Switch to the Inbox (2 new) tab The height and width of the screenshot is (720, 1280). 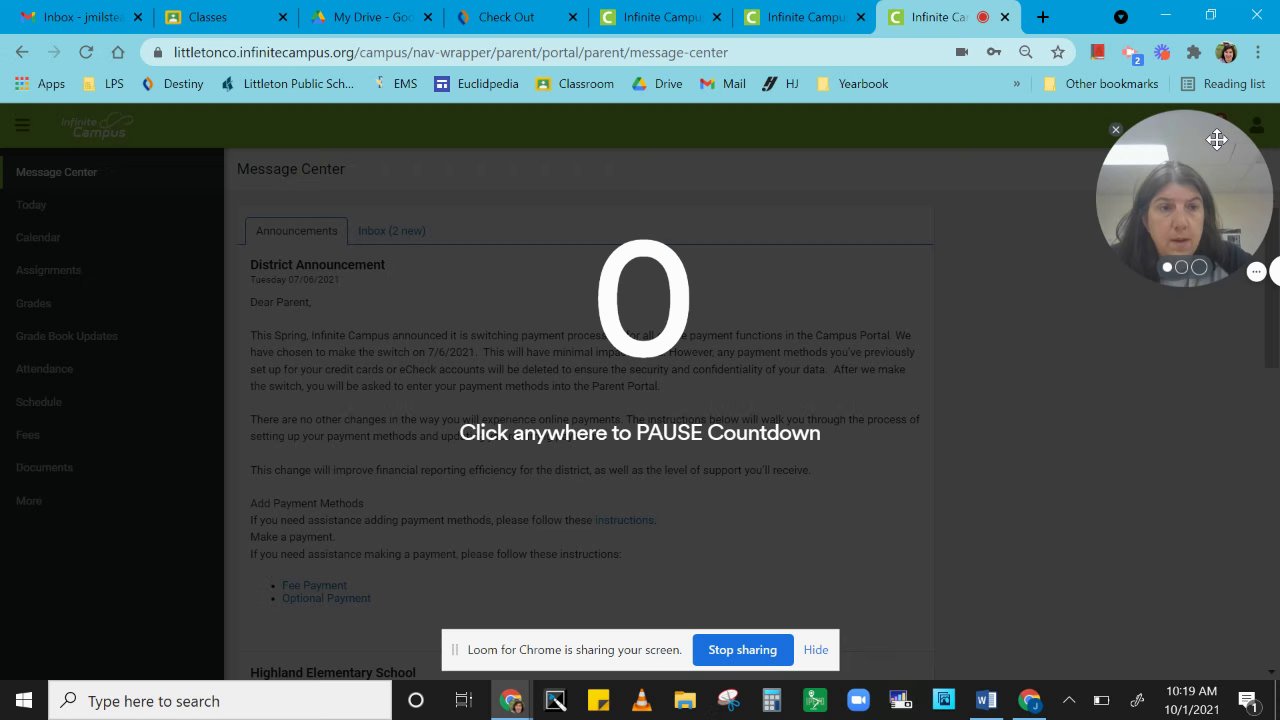click(x=392, y=231)
